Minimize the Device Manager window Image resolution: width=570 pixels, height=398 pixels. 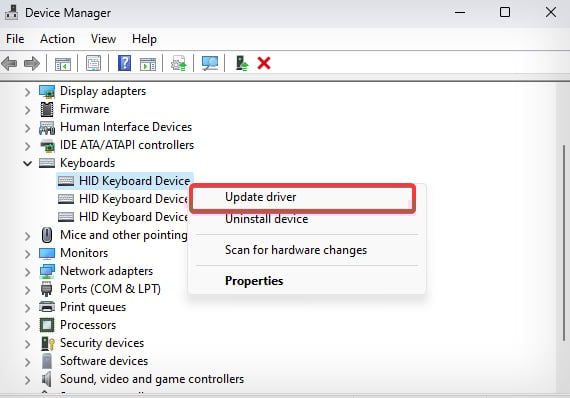pyautogui.click(x=460, y=13)
